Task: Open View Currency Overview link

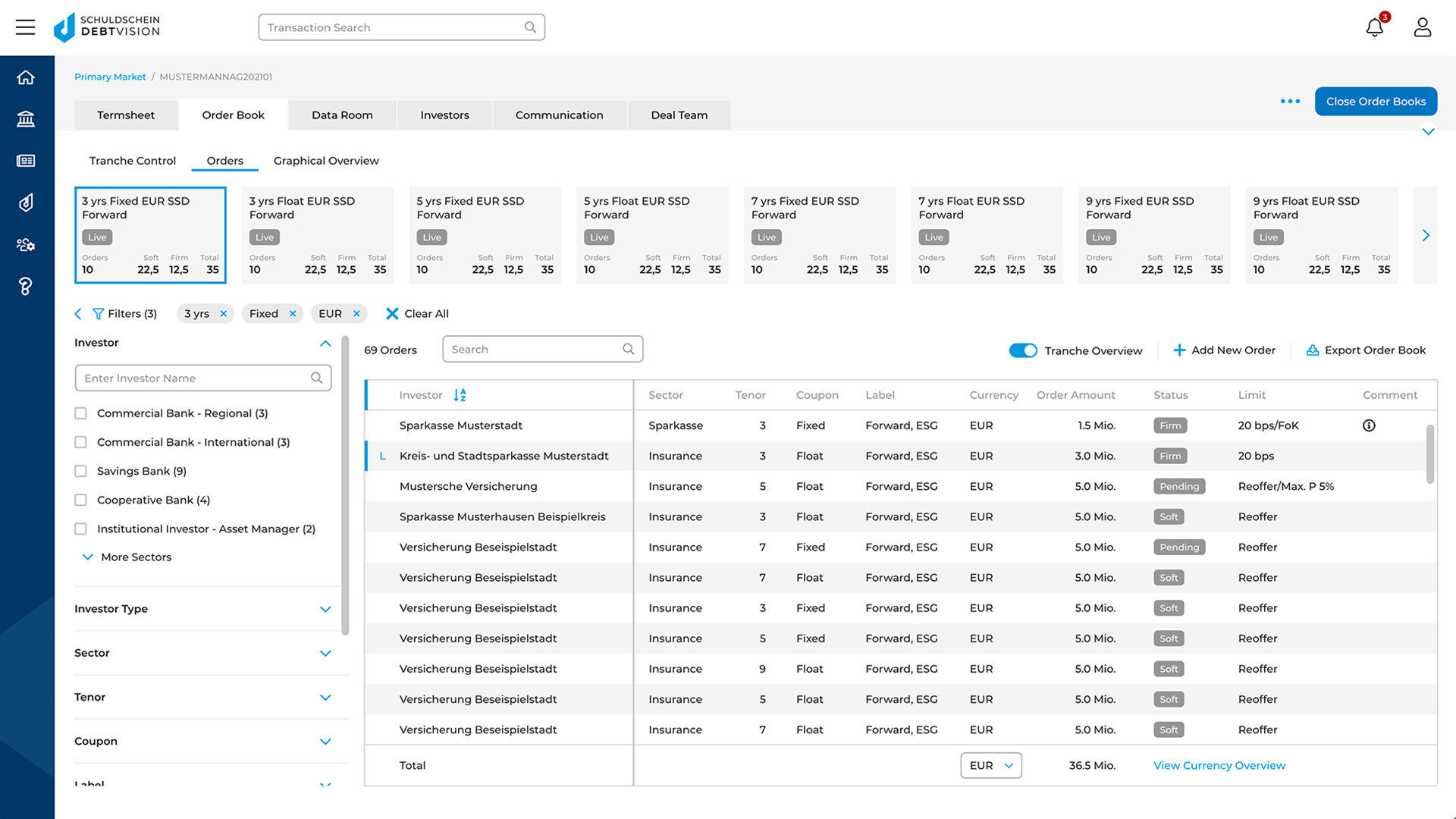Action: [1219, 766]
